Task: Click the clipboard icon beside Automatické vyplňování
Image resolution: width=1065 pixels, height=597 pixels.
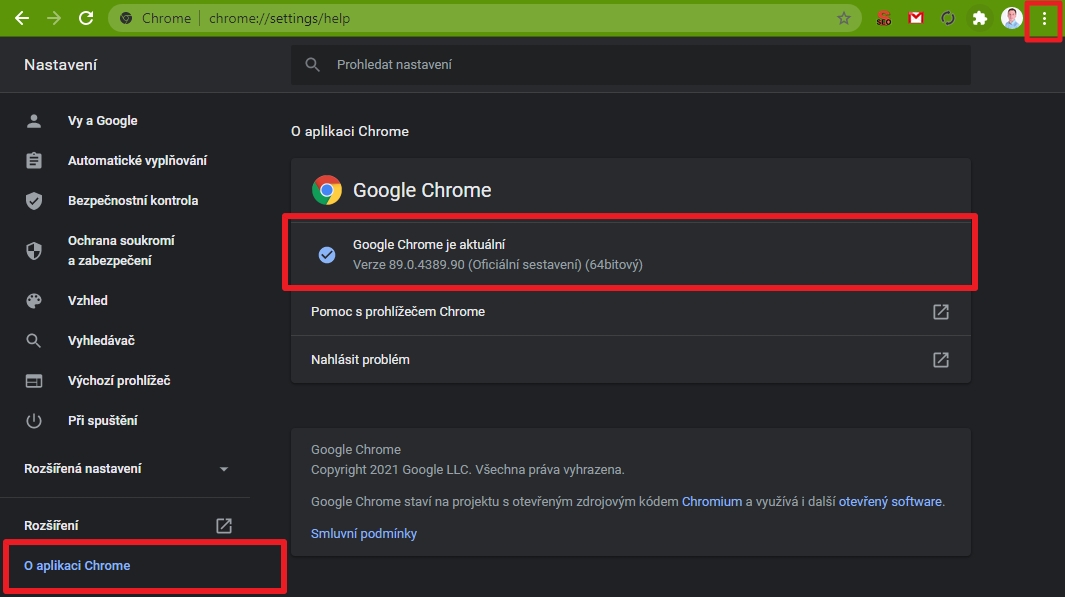Action: pos(33,160)
